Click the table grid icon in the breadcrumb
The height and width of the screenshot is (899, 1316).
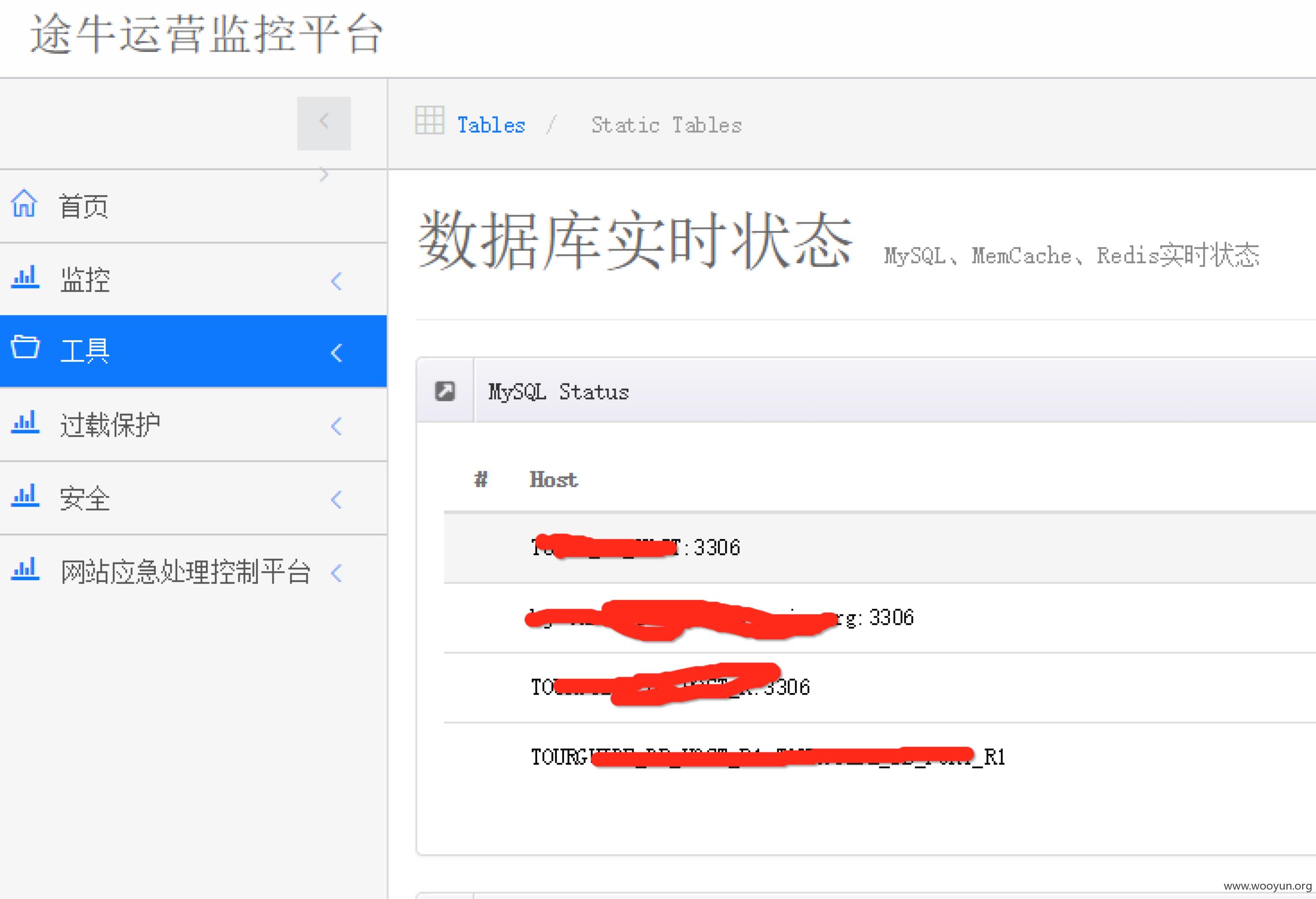(x=430, y=120)
